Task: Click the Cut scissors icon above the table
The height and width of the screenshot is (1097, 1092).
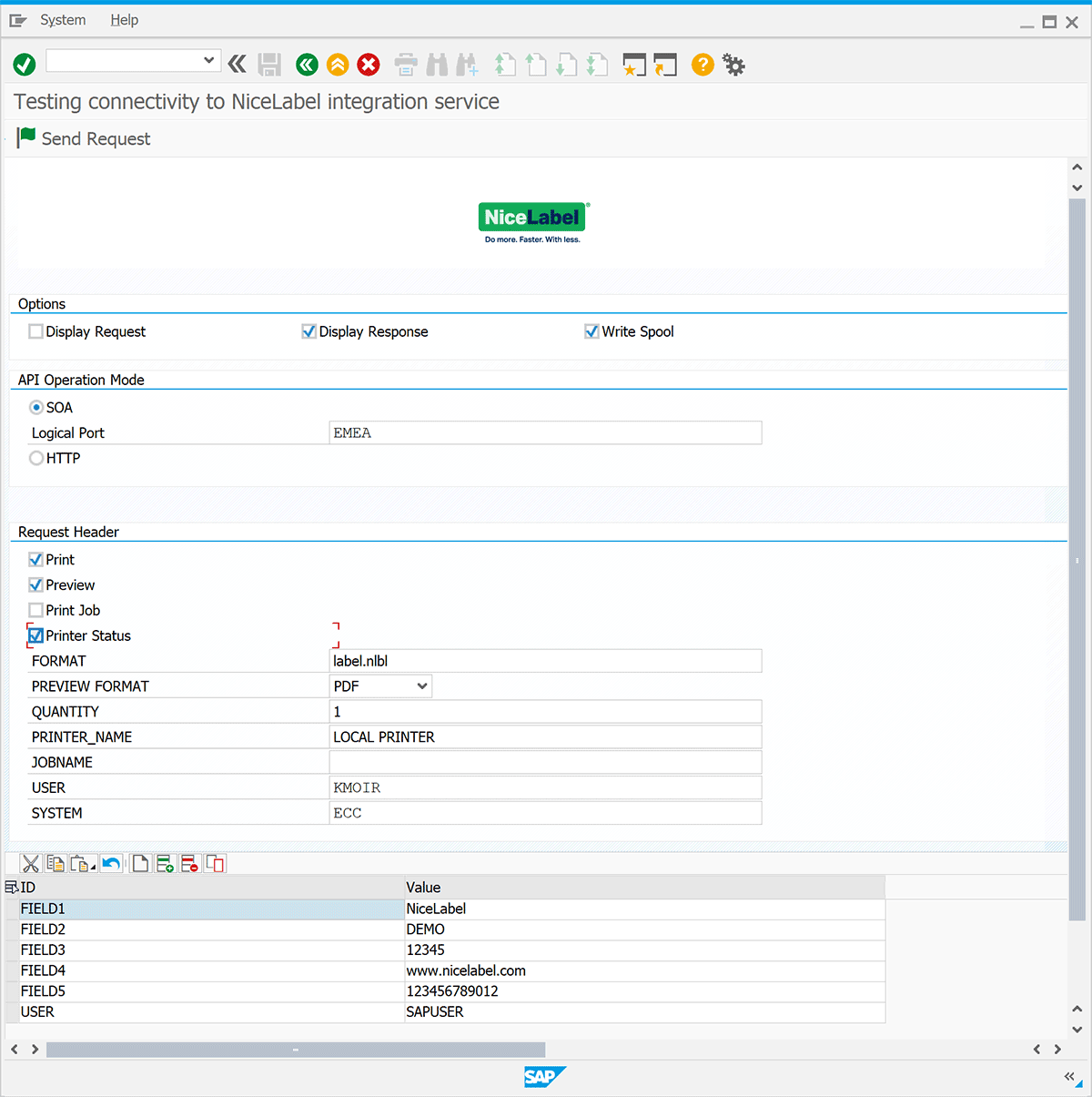Action: pos(30,863)
